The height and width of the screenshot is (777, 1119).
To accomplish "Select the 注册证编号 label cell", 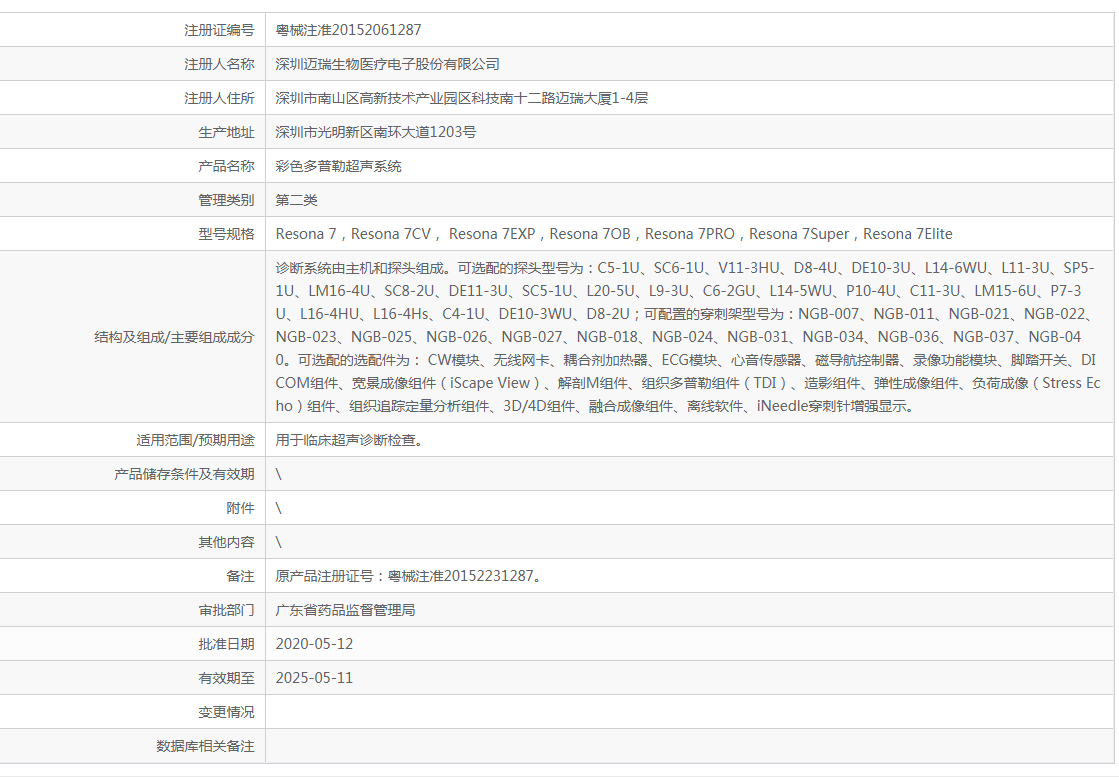I will point(219,30).
